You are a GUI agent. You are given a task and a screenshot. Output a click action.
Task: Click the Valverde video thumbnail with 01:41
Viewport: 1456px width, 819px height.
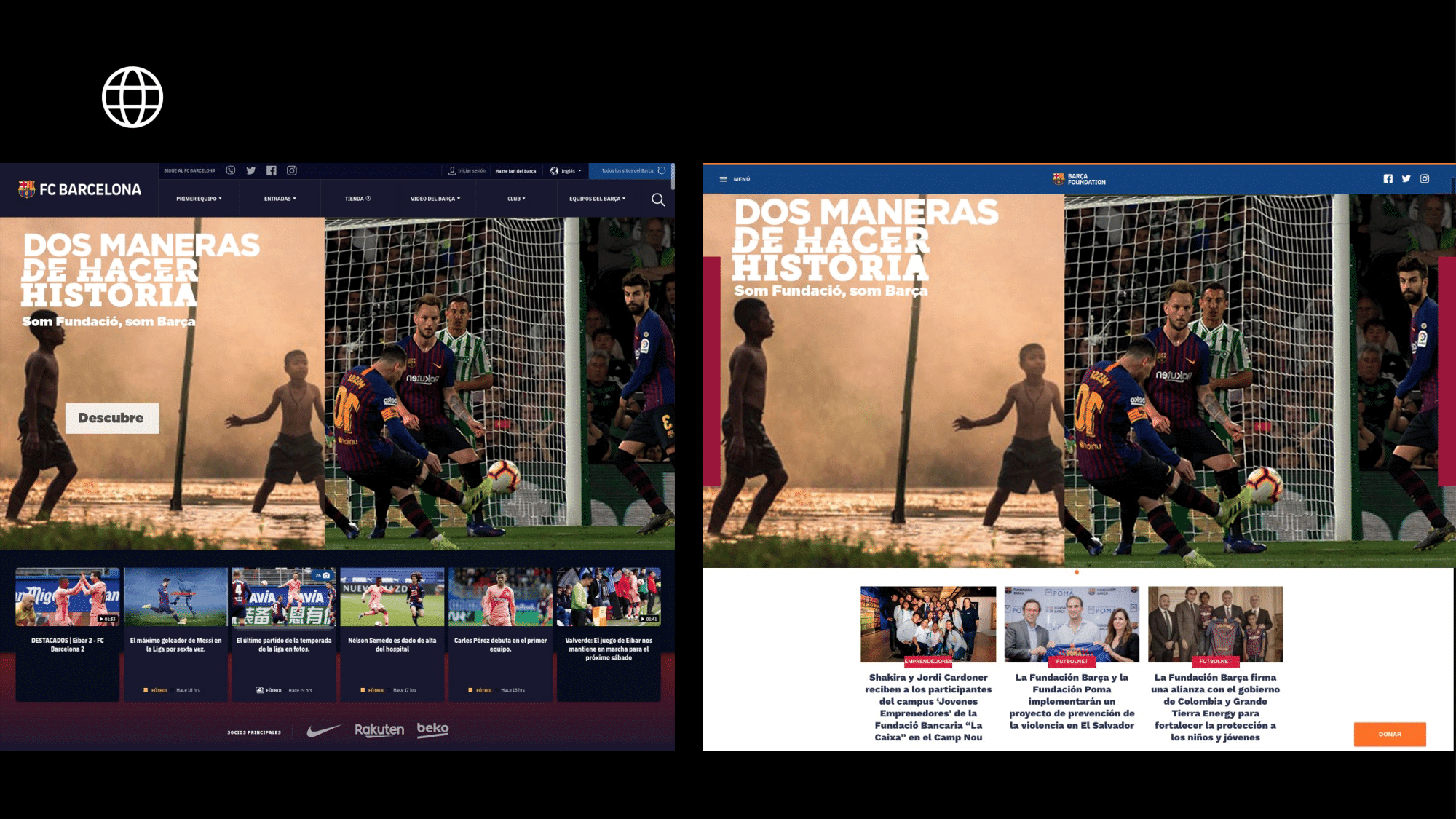coord(609,596)
